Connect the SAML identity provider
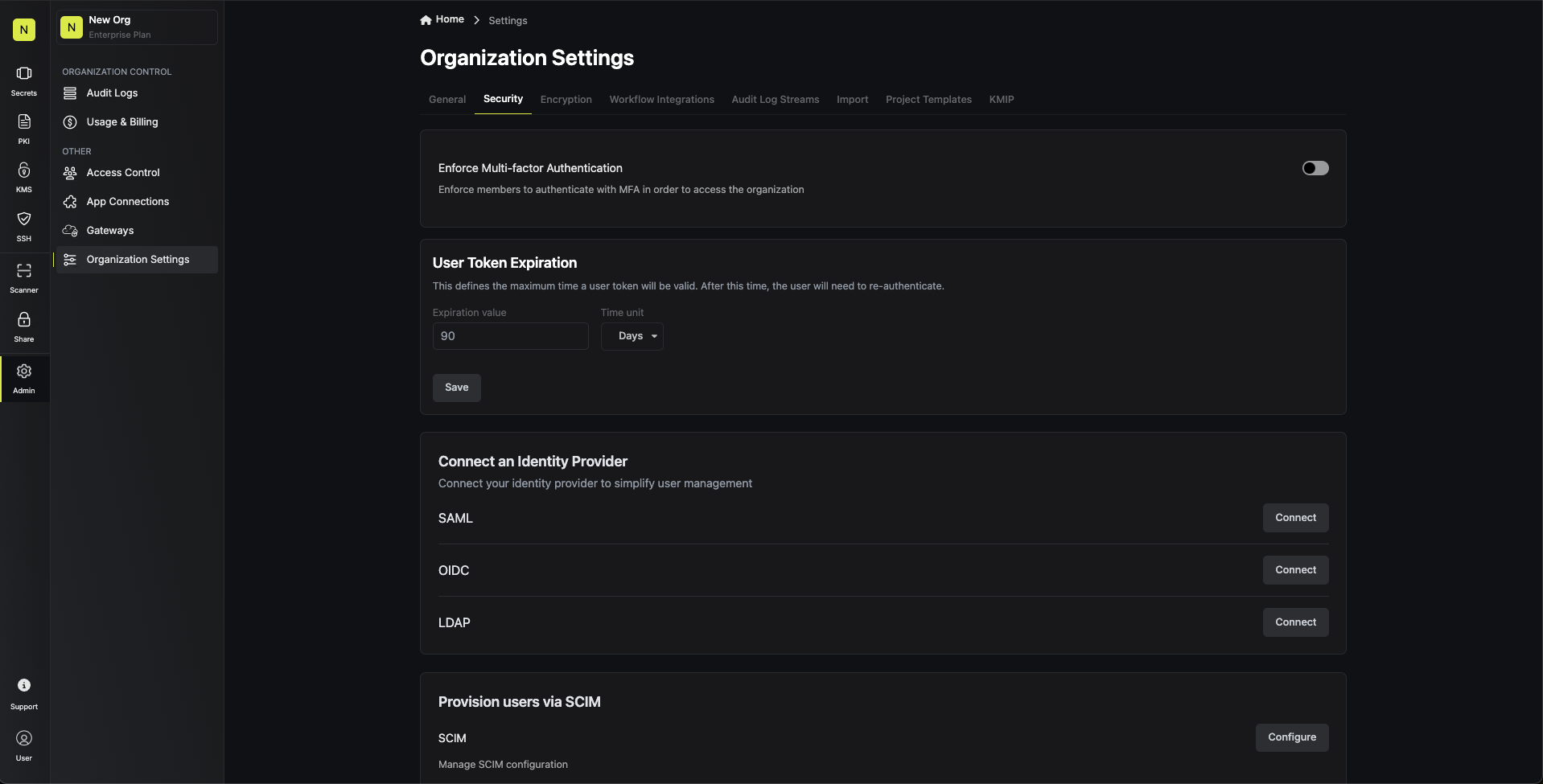The width and height of the screenshot is (1543, 784). tap(1295, 518)
